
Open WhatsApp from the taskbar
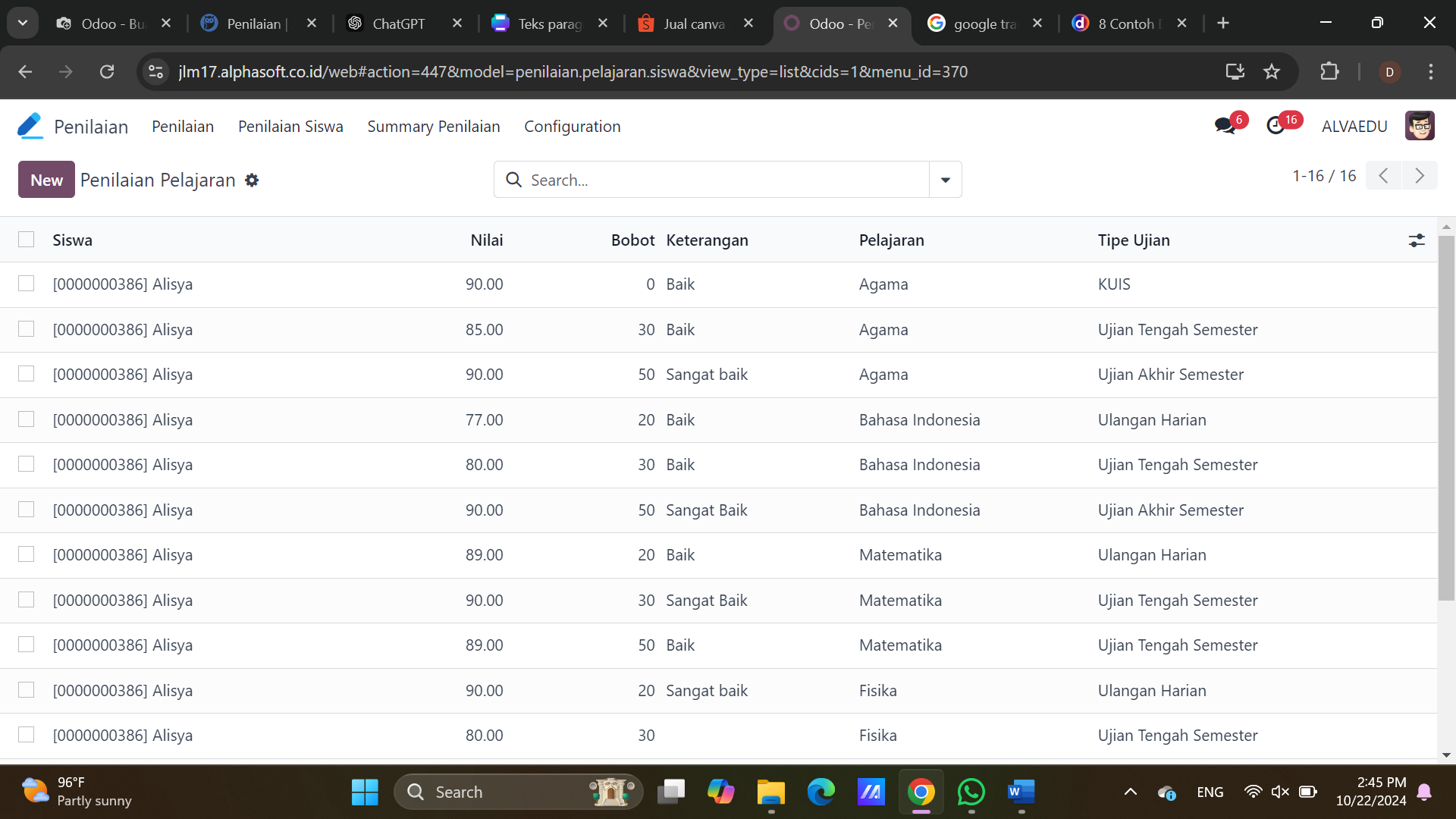pyautogui.click(x=971, y=792)
